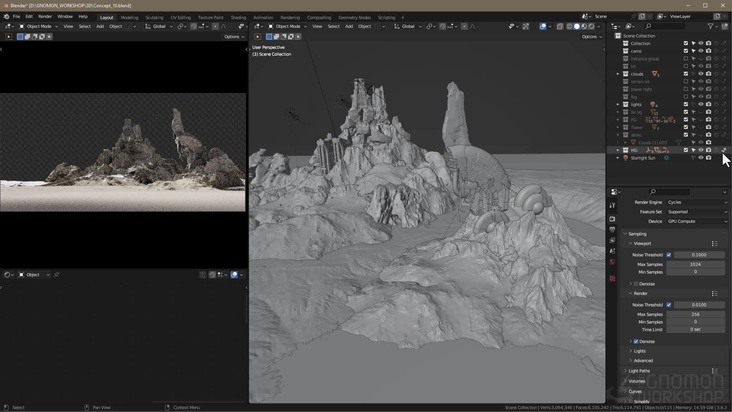Hide Starlight Sun with eye icon
This screenshot has height=412, width=732.
tap(701, 158)
